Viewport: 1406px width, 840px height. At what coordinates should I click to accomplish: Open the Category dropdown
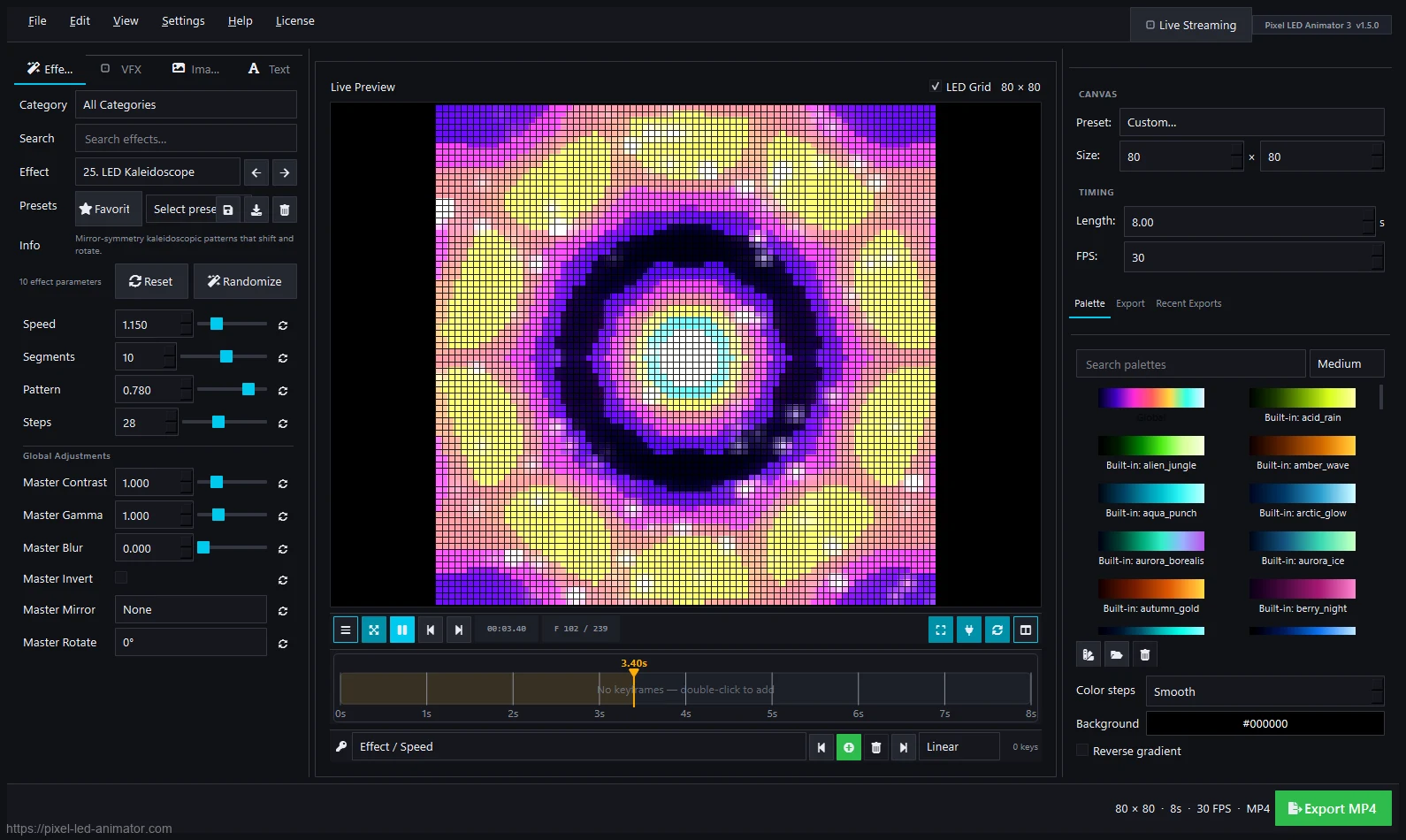(x=186, y=104)
